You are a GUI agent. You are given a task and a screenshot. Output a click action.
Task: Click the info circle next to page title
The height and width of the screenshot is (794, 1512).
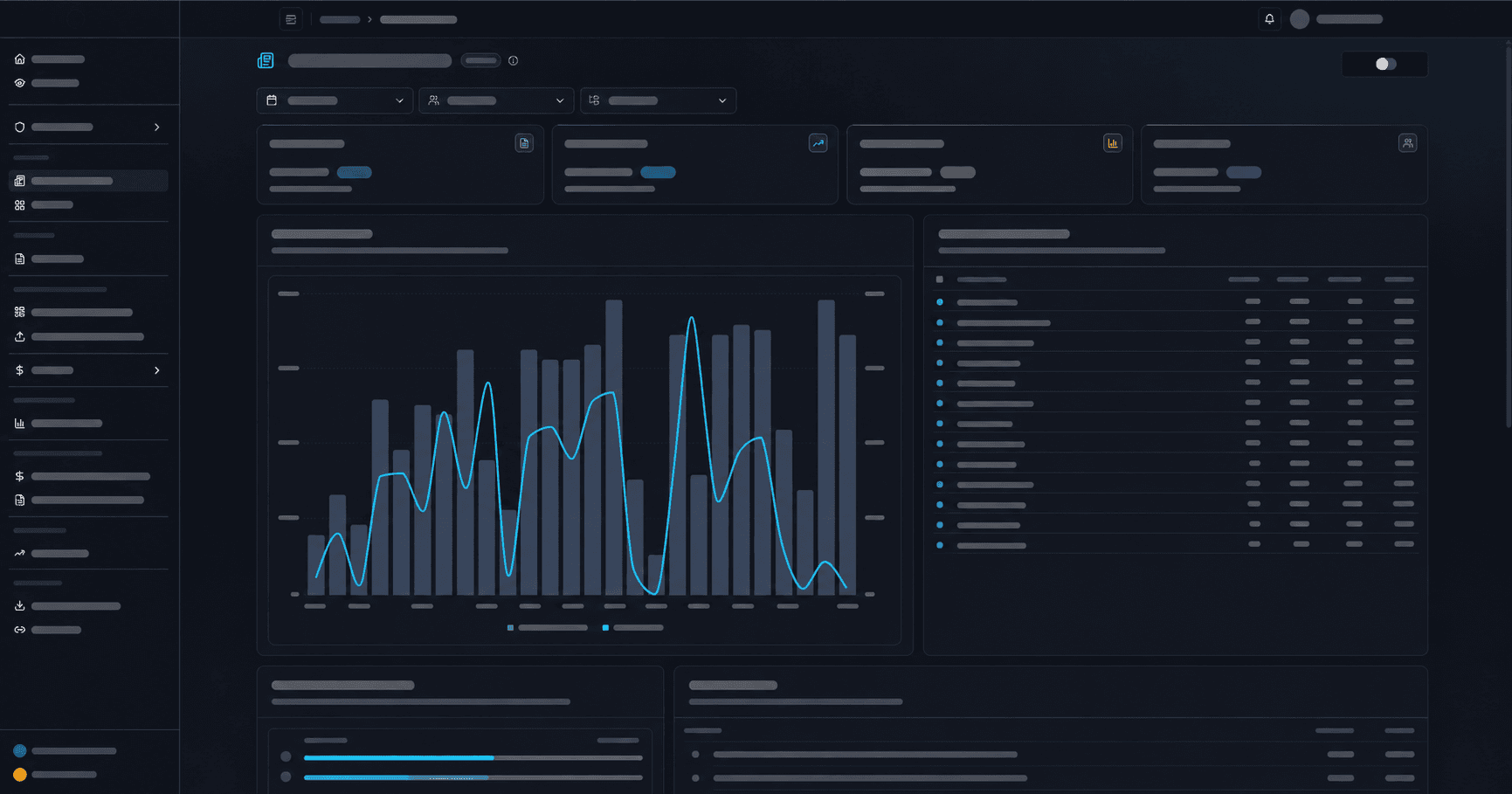pyautogui.click(x=514, y=60)
